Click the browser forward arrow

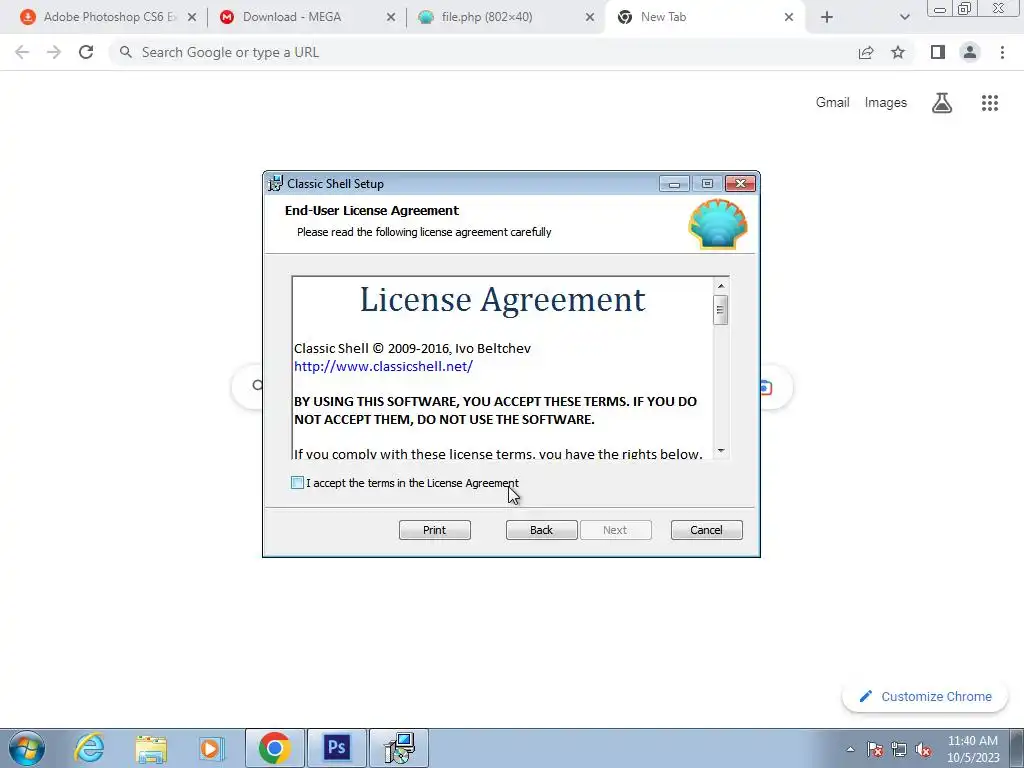[54, 52]
